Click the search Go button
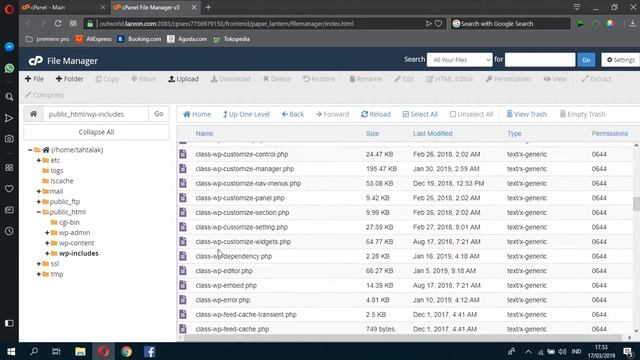Screen dimensions: 640x360 coord(586,60)
